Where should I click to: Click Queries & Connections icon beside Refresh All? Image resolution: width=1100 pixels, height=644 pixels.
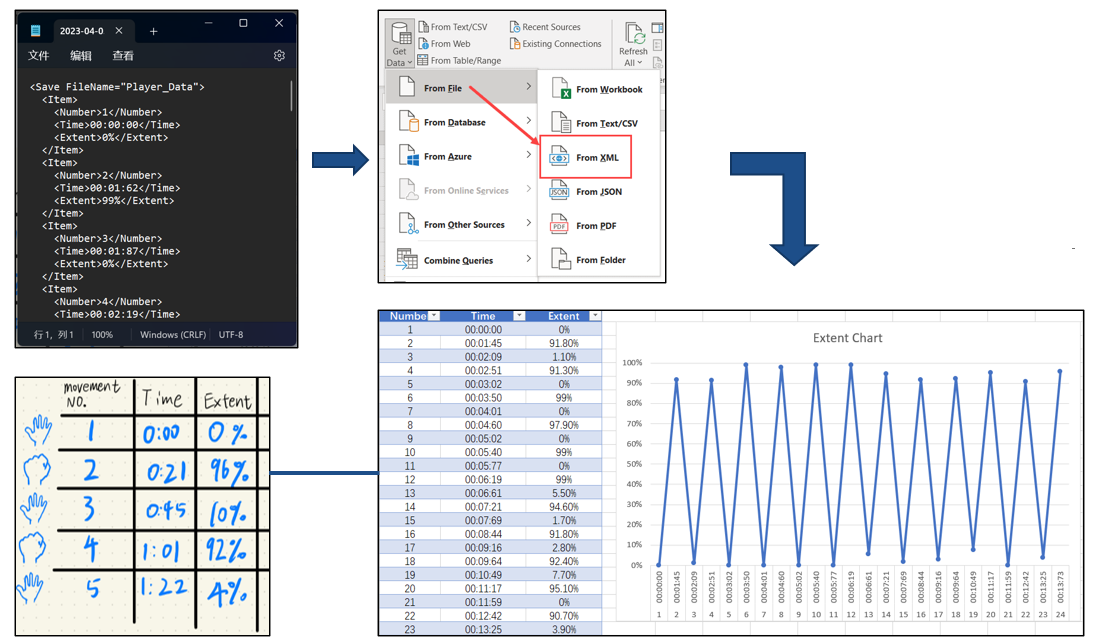click(657, 28)
